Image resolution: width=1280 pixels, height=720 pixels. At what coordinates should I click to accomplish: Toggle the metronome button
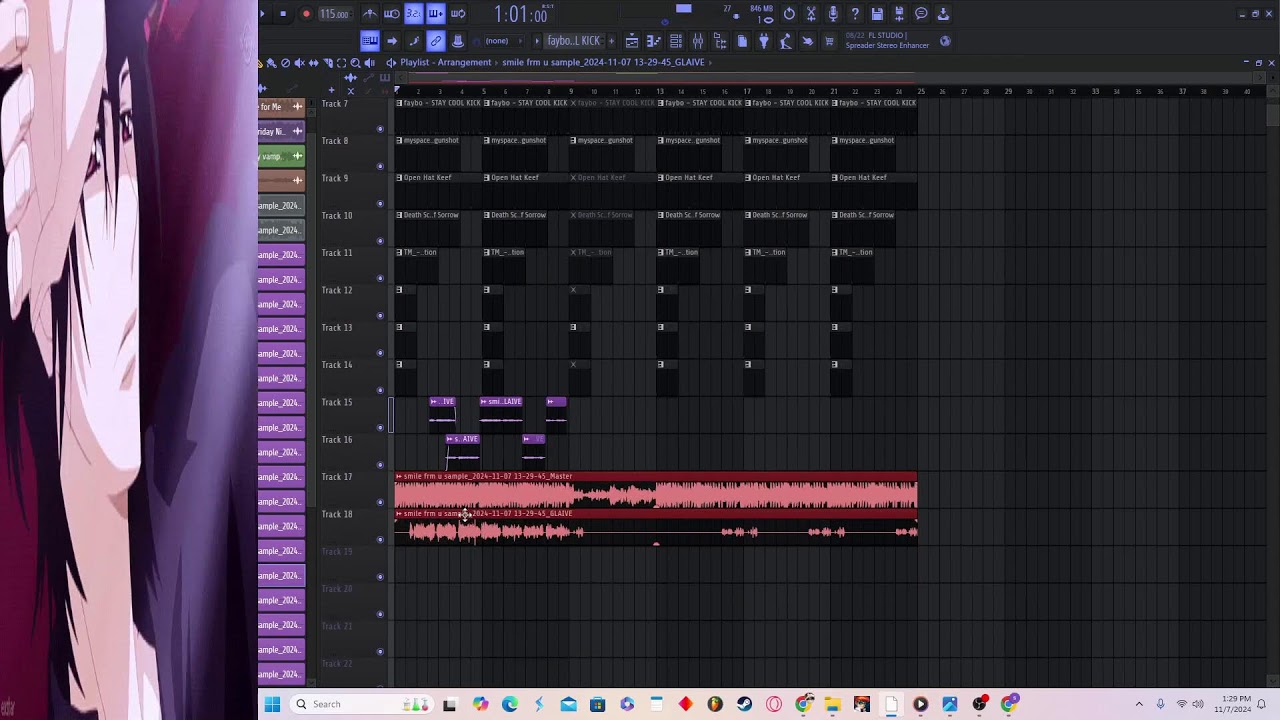(370, 14)
